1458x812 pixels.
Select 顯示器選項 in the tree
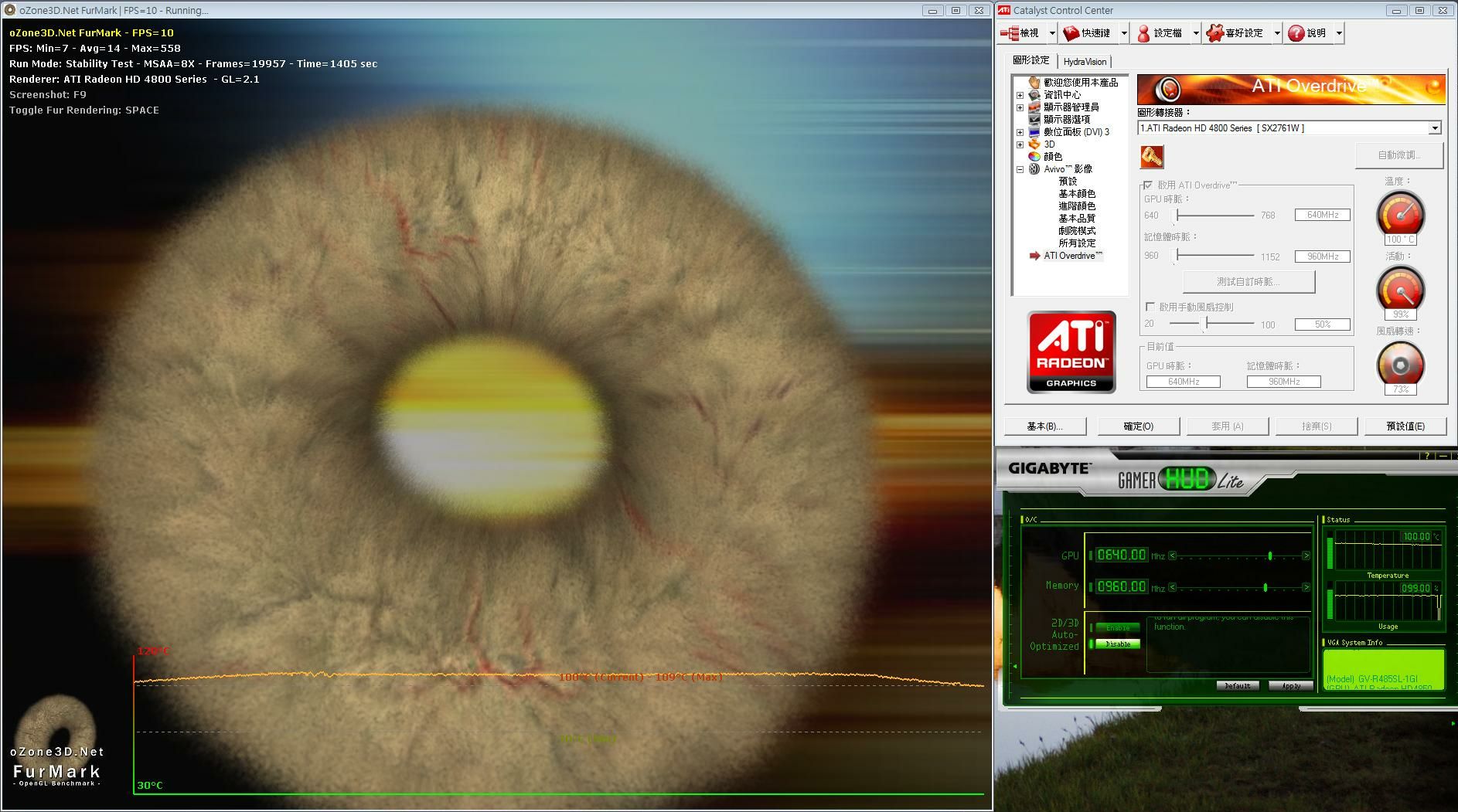coord(1067,120)
